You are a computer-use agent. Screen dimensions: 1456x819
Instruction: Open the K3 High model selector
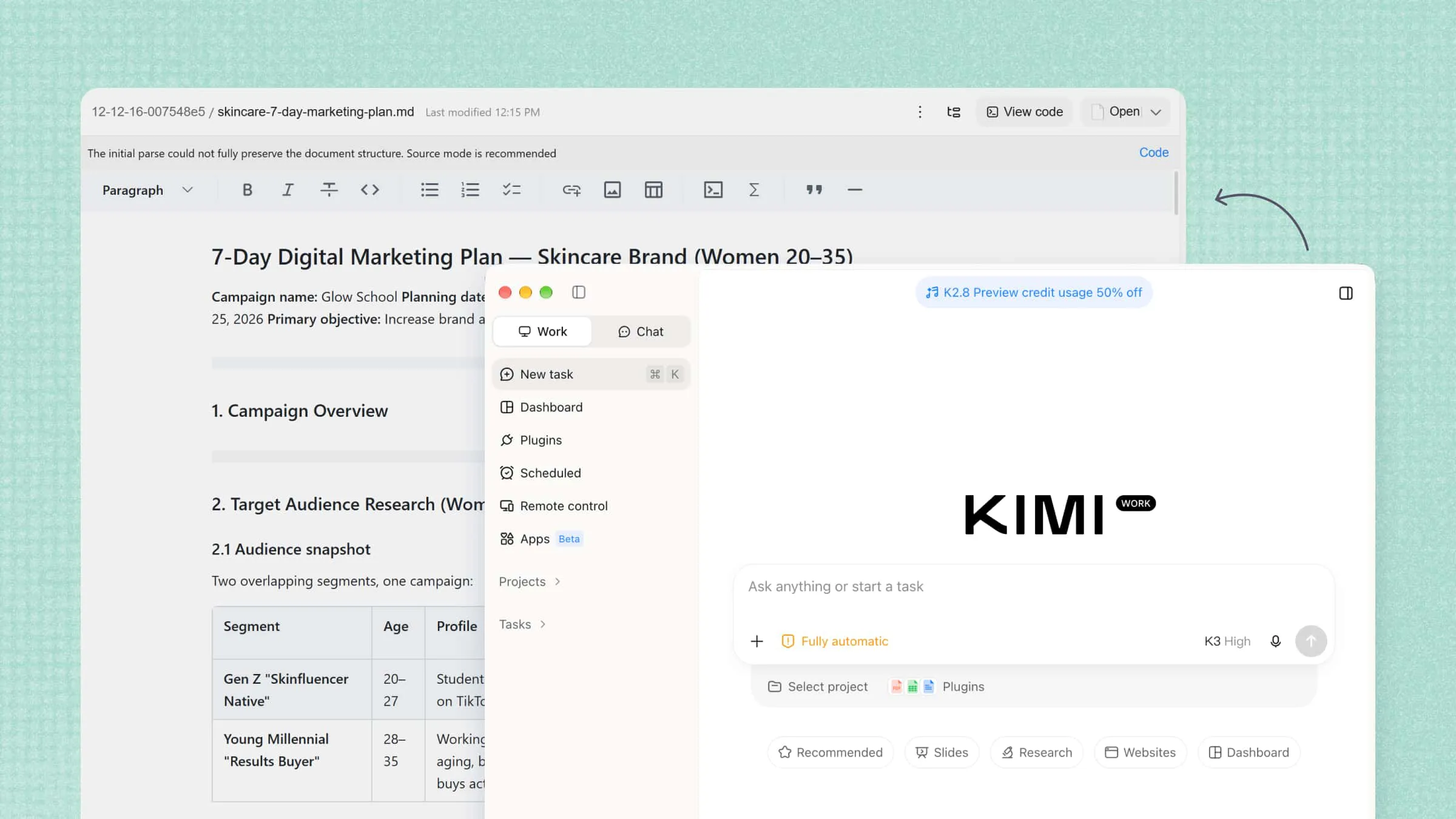pos(1227,641)
